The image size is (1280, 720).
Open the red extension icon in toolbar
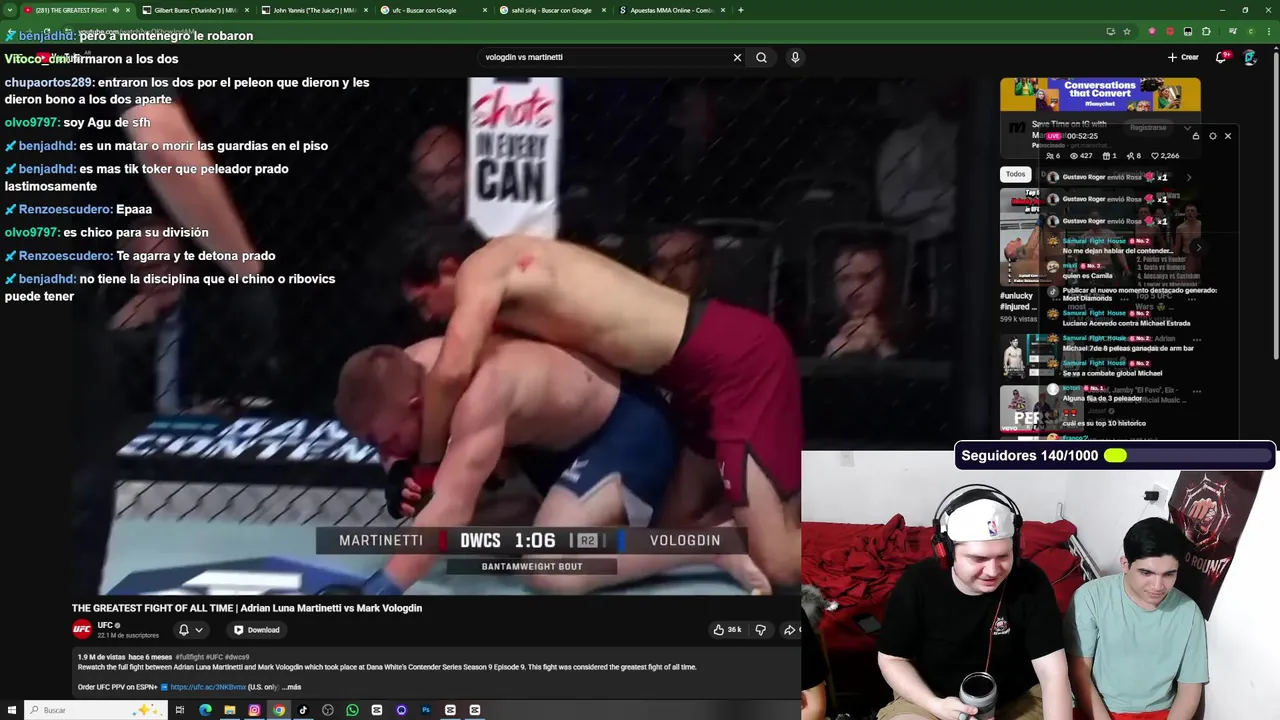(1170, 31)
